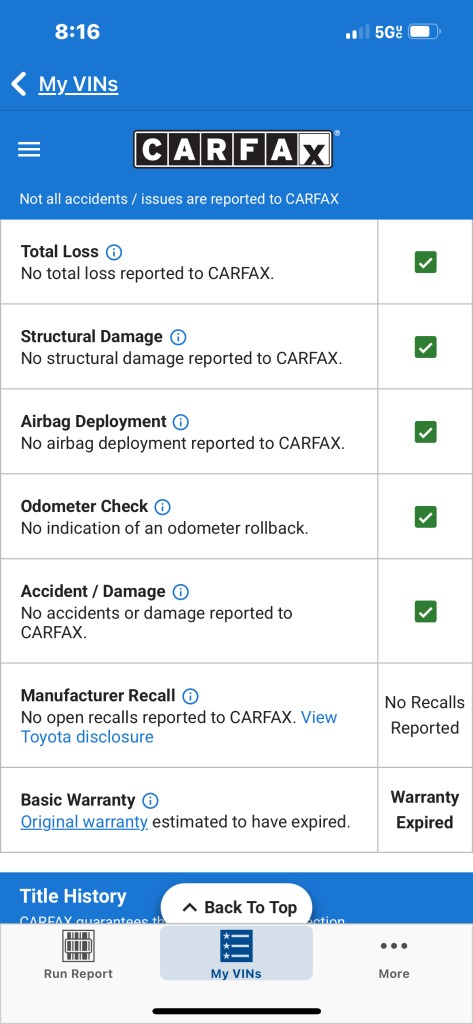Tap the Accident / Damage info icon

(180, 592)
